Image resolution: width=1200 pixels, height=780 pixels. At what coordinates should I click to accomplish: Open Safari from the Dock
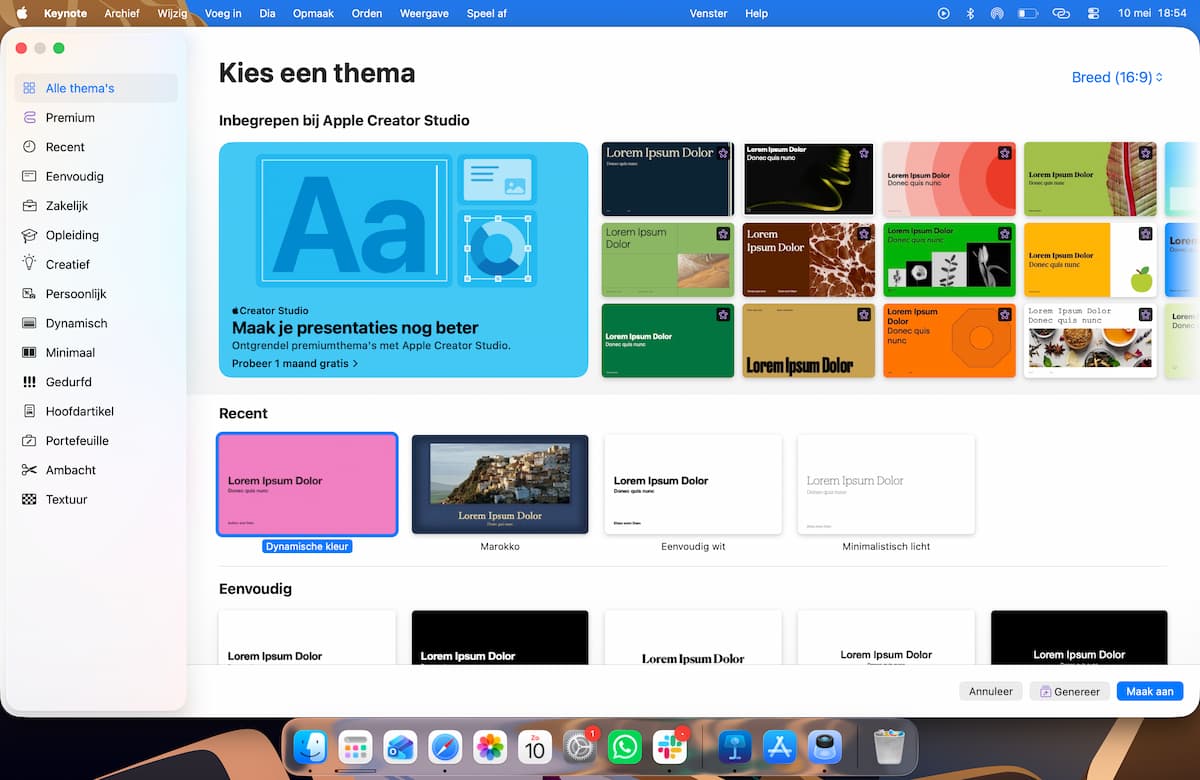click(x=445, y=747)
